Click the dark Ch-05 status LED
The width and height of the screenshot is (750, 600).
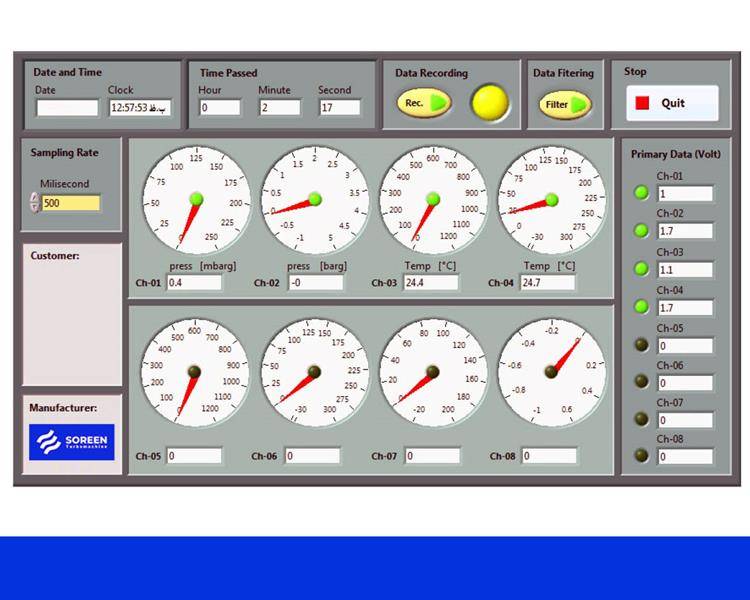pyautogui.click(x=641, y=344)
